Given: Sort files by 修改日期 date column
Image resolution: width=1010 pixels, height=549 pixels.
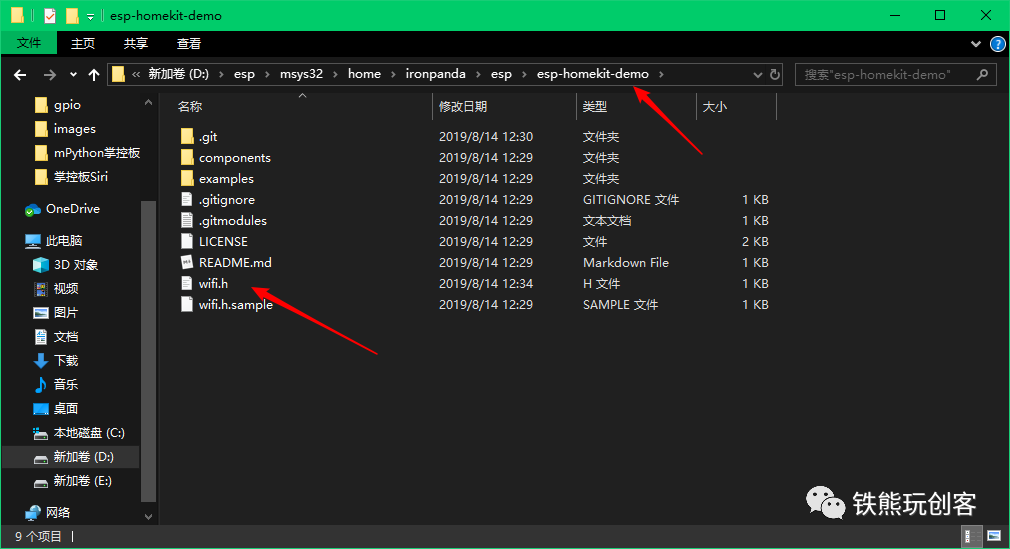Looking at the screenshot, I should (504, 106).
